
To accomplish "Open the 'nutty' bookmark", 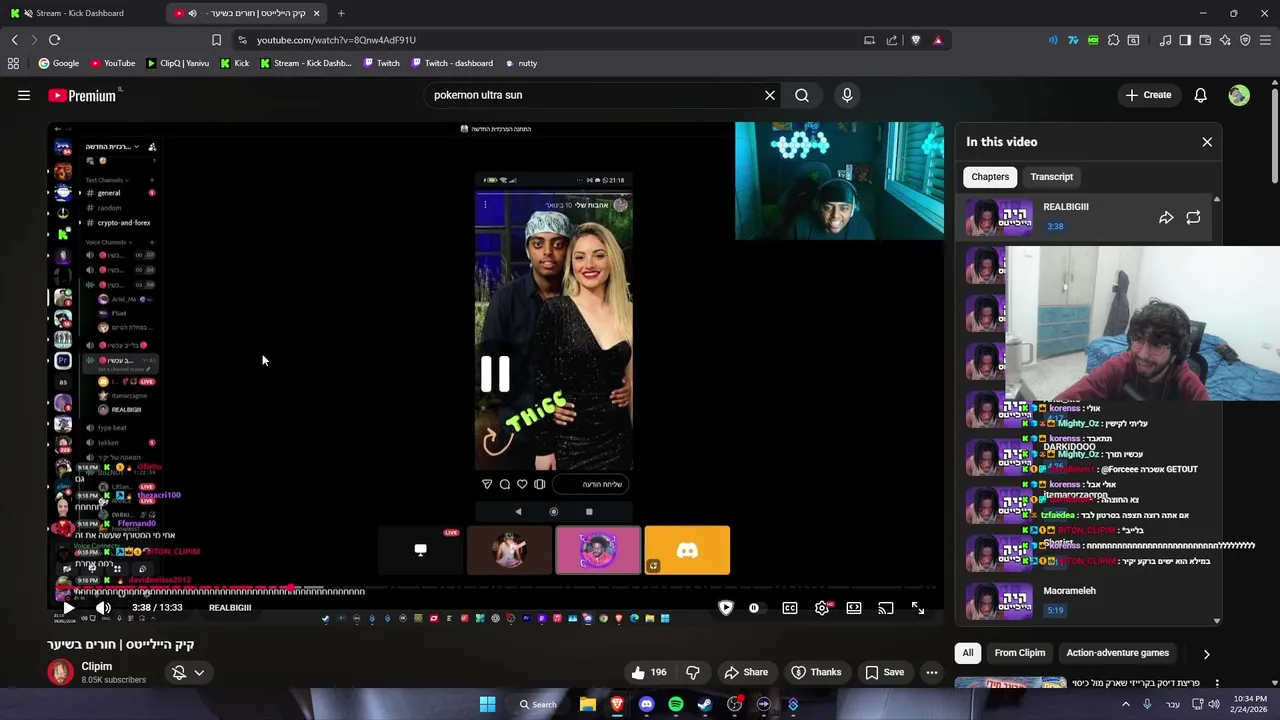I will [521, 63].
